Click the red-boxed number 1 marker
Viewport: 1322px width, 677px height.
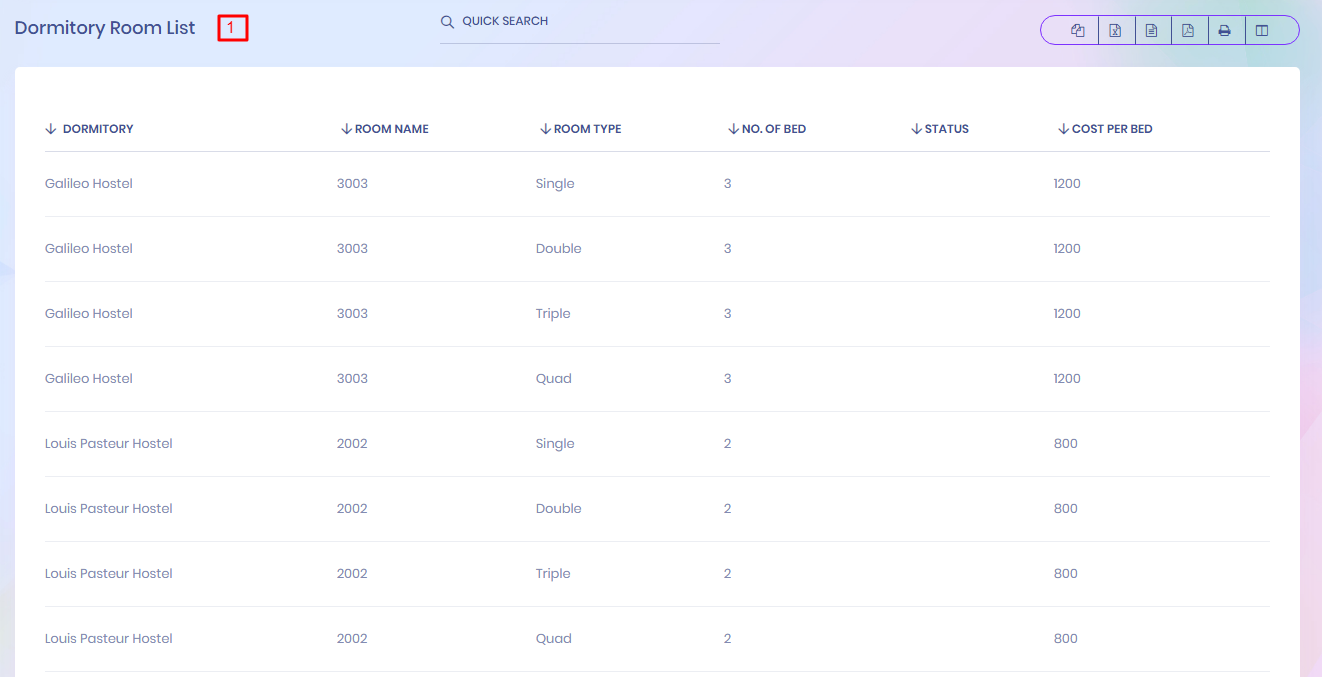pyautogui.click(x=232, y=29)
